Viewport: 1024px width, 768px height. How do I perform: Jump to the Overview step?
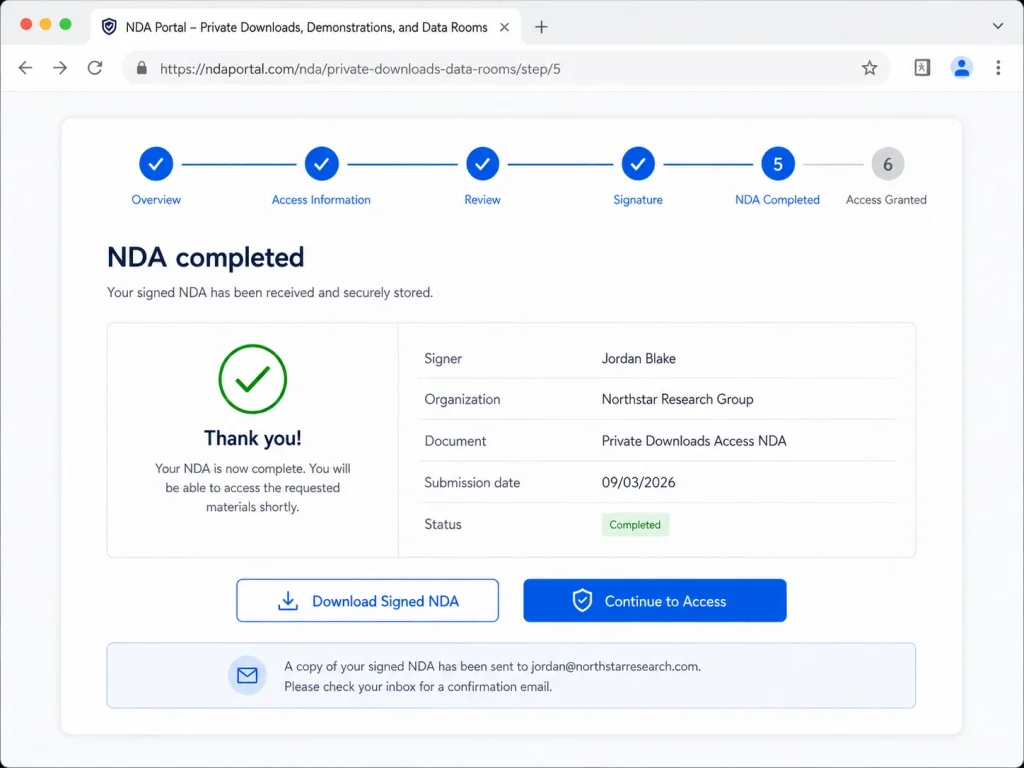[x=156, y=164]
